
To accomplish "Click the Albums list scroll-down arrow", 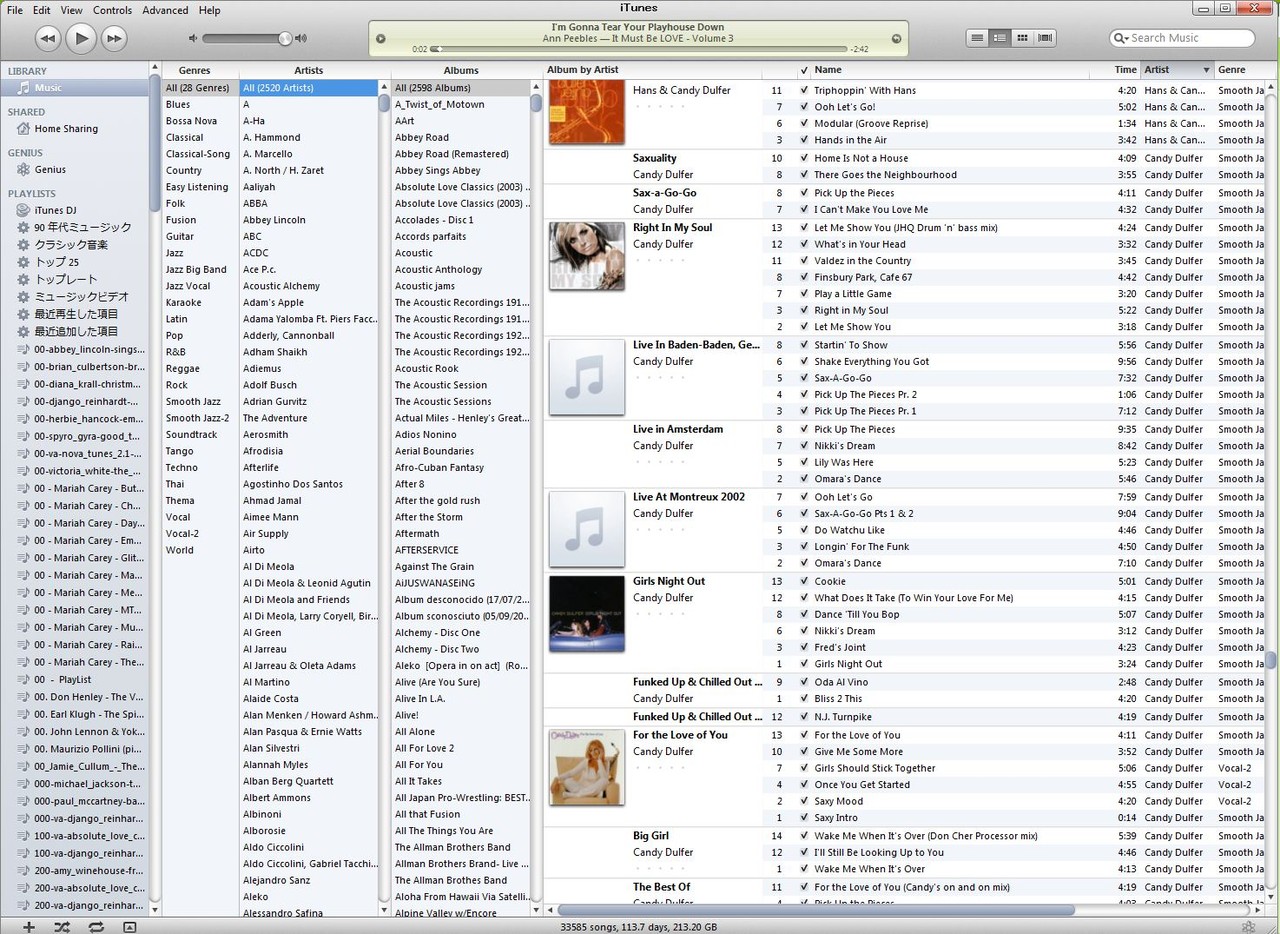I will pos(536,910).
